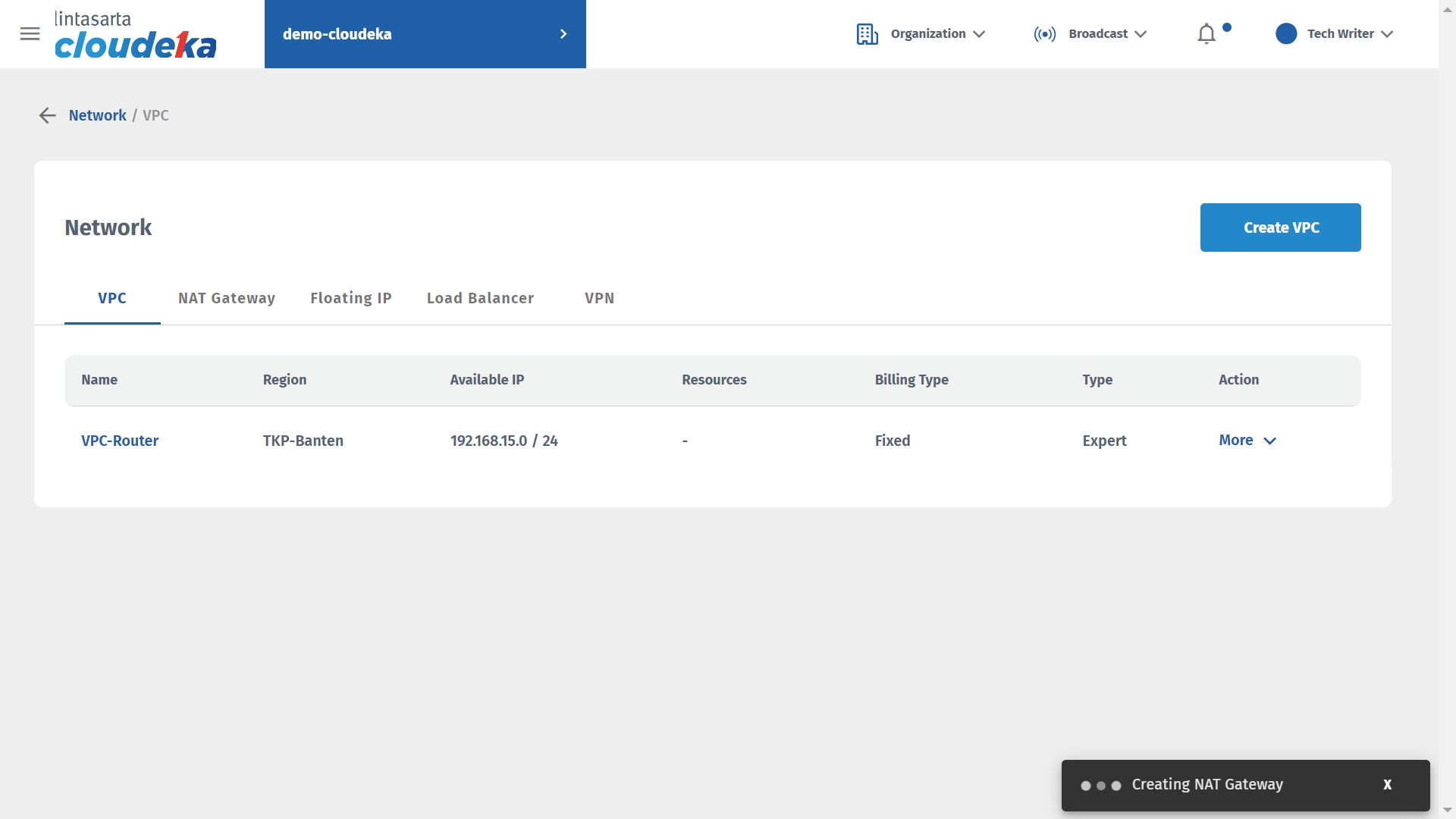Image resolution: width=1456 pixels, height=819 pixels.
Task: Click the Tech Writer avatar circle
Action: coord(1286,34)
